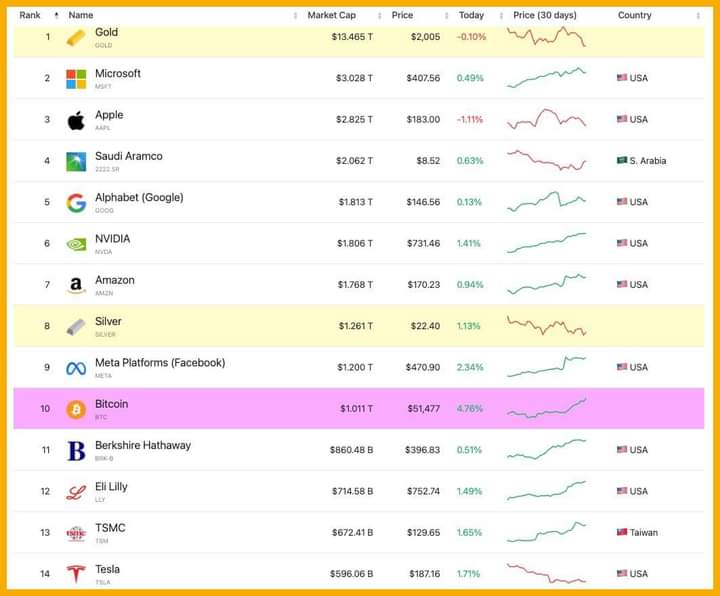Open the Berkshire Hathaway link
Image resolution: width=720 pixels, height=596 pixels.
click(x=143, y=445)
